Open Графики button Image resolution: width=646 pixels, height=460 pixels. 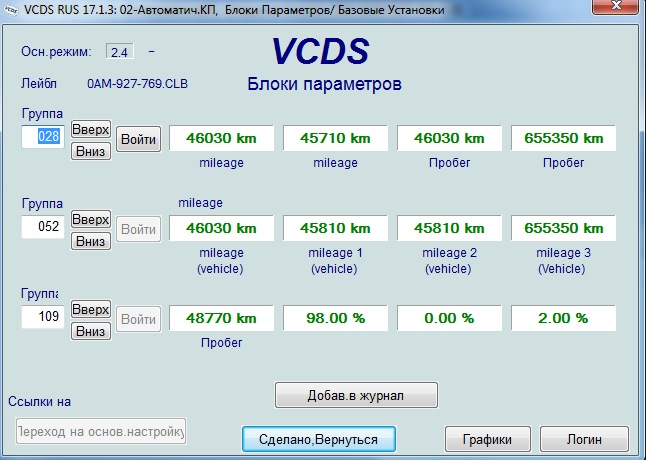487,439
